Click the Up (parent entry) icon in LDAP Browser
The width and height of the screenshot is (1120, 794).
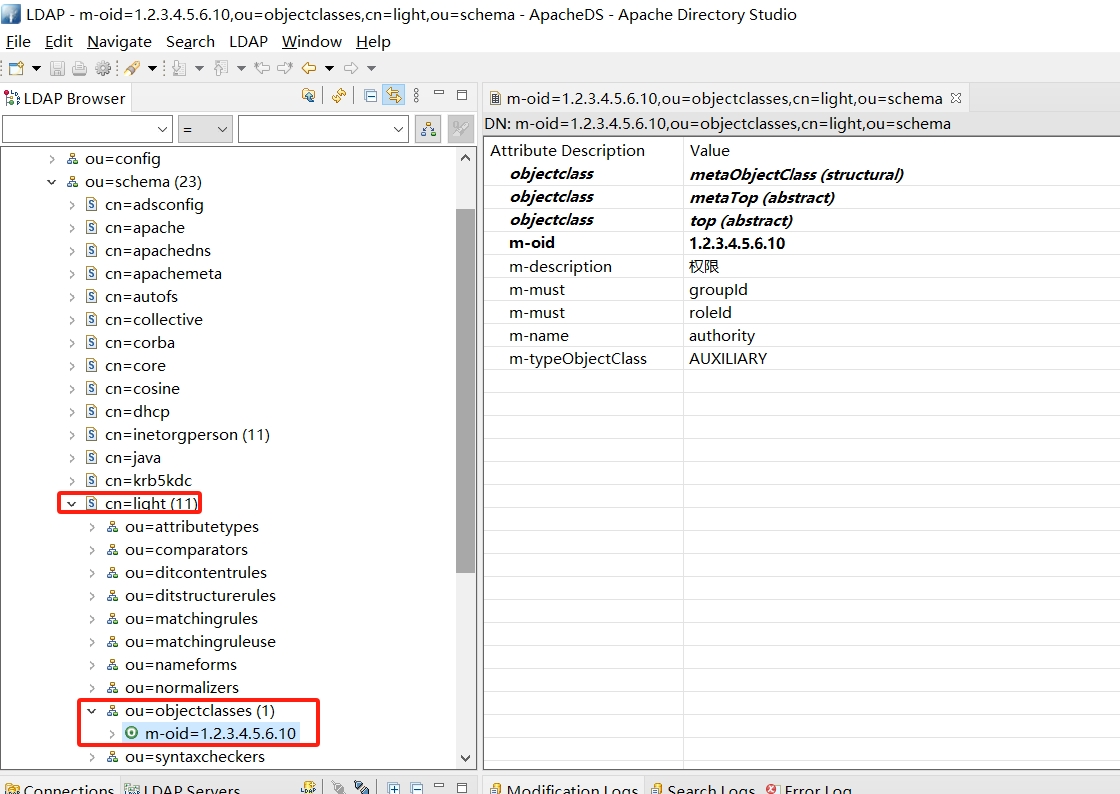309,96
